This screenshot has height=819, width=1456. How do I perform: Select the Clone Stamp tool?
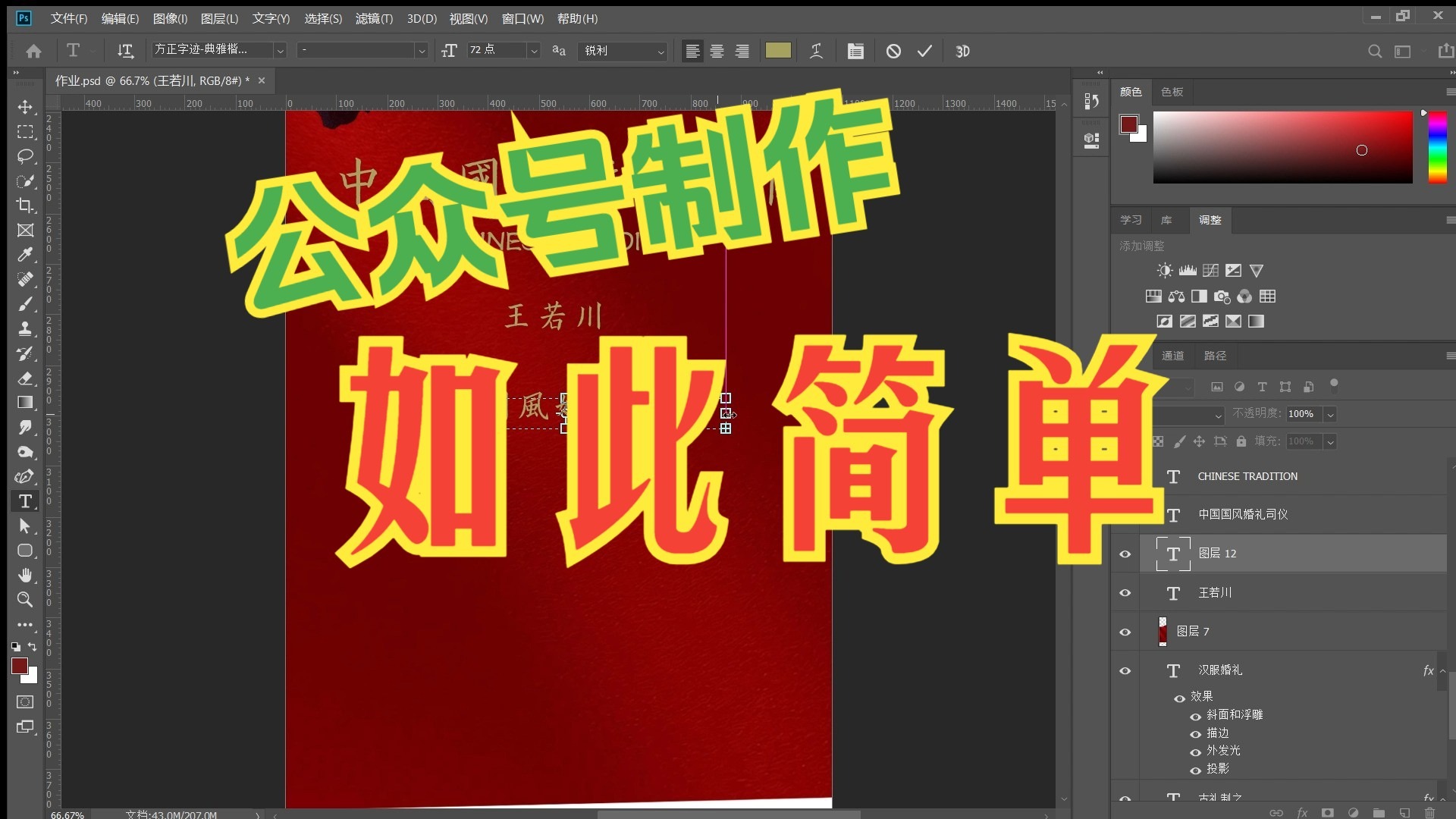pos(26,328)
